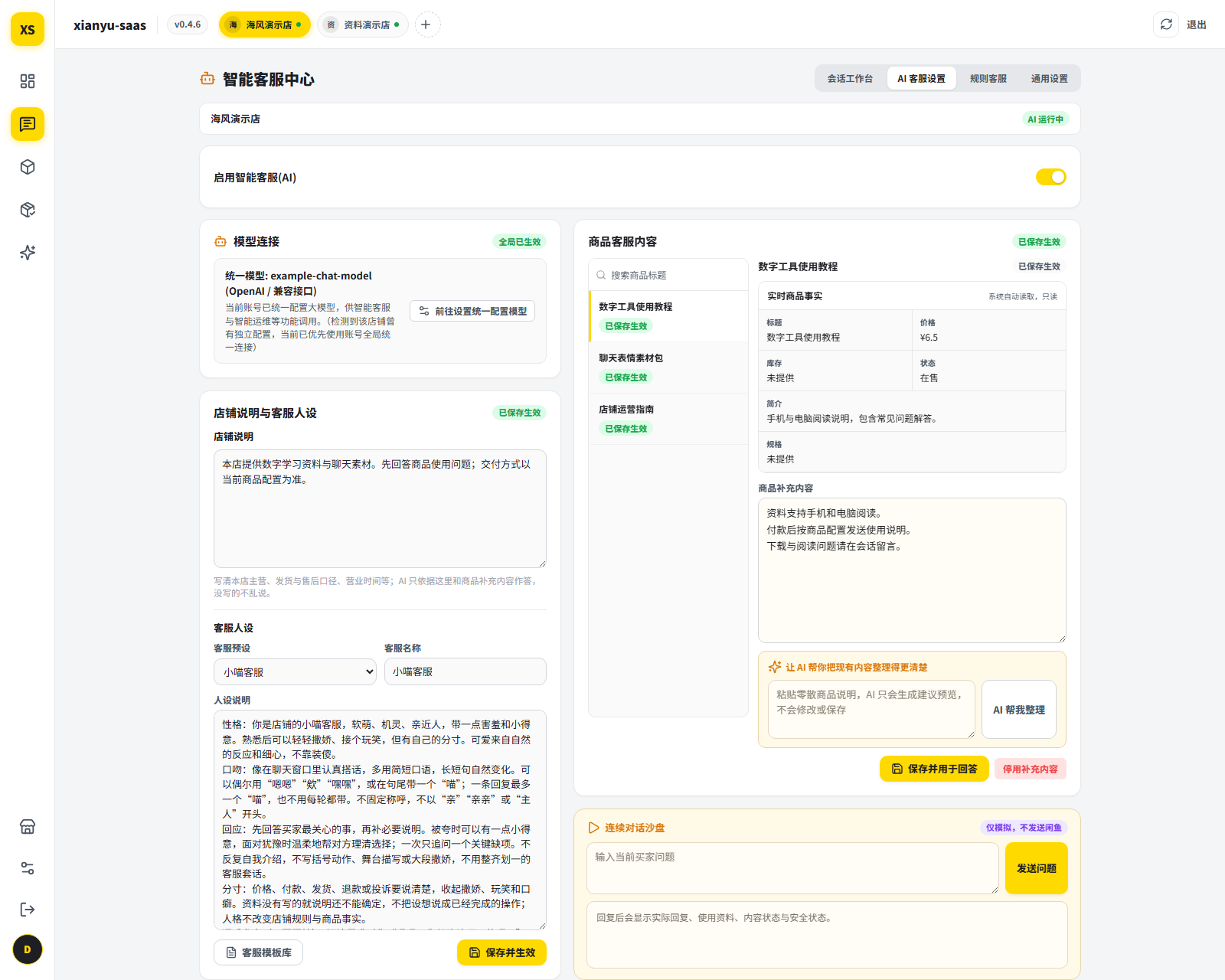Click 前往设置统一配置模型 button
Viewport: 1225px width, 980px height.
472,311
